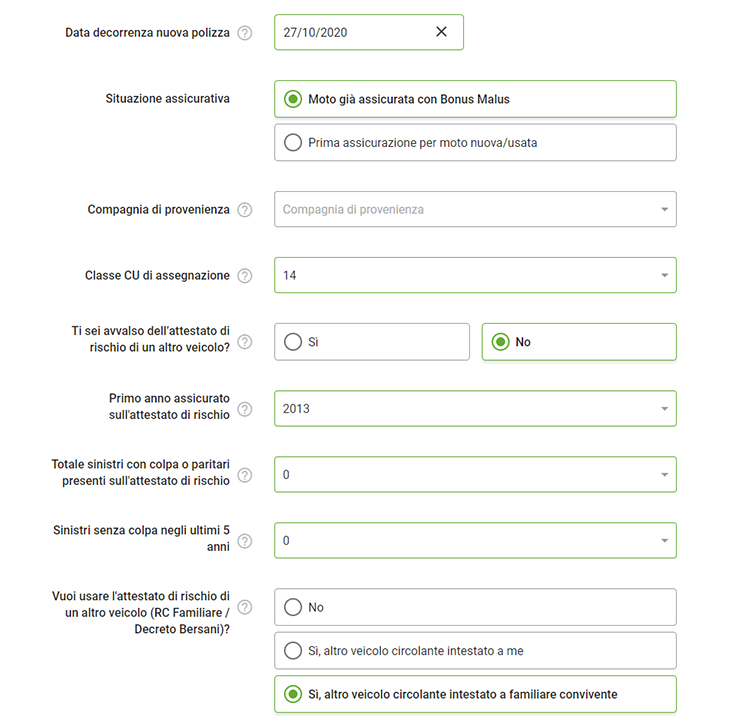Show help for Totale sinistri con colpa

pyautogui.click(x=245, y=475)
